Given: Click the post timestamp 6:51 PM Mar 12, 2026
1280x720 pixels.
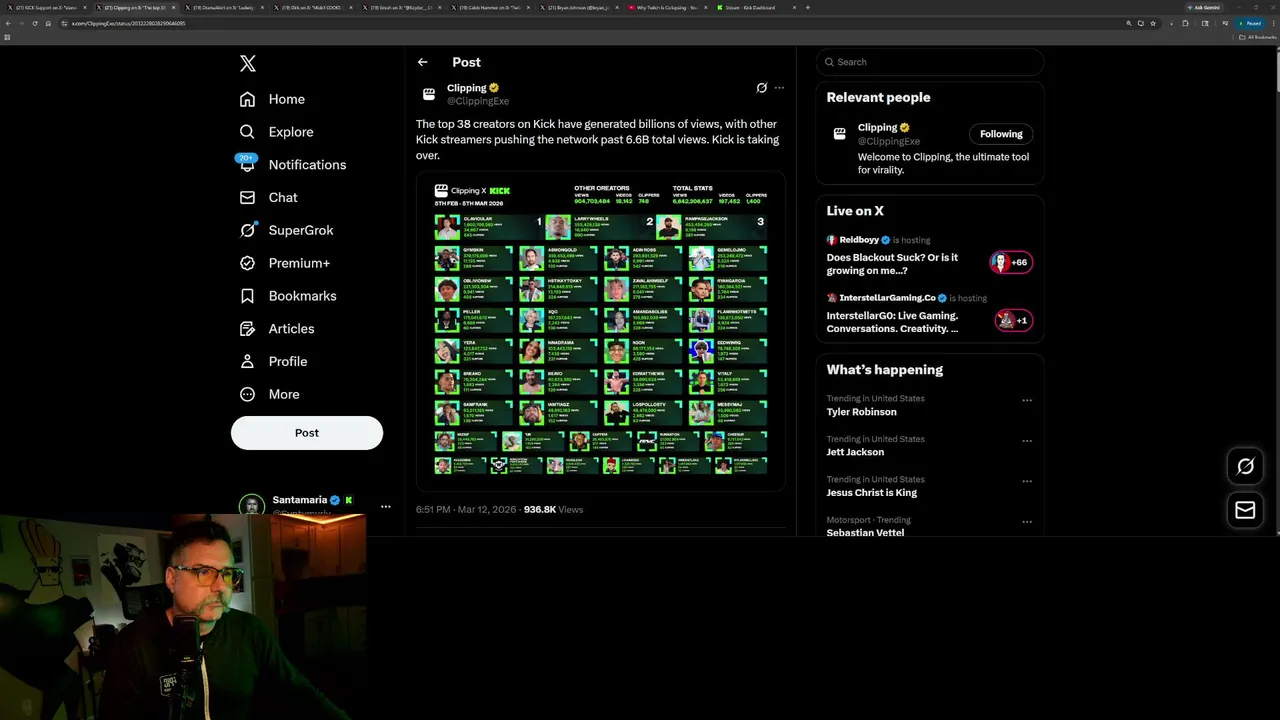Looking at the screenshot, I should [x=466, y=509].
